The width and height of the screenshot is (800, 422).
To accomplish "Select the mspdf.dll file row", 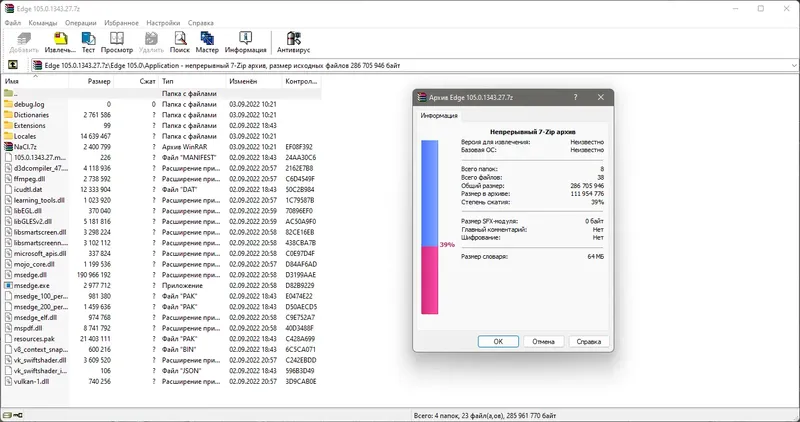I will tap(161, 328).
